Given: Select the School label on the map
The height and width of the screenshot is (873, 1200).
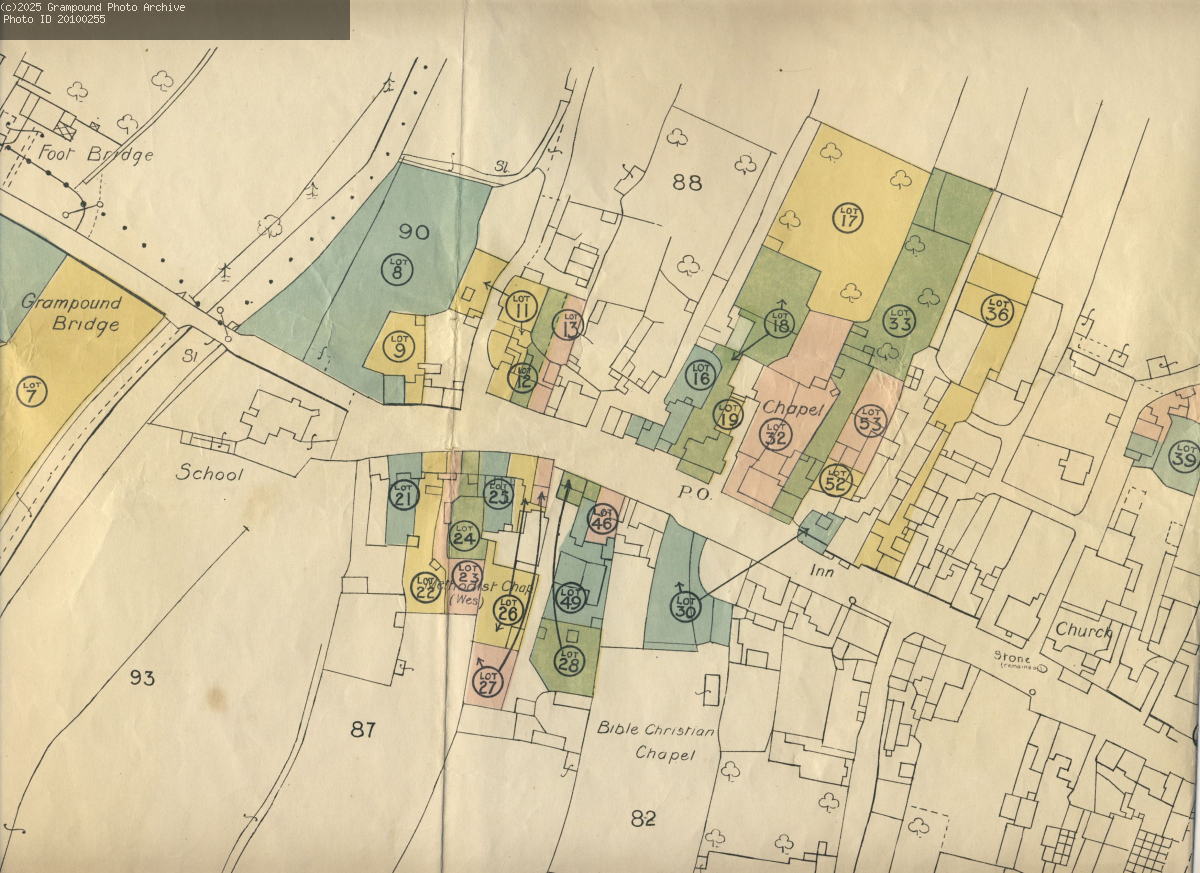Looking at the screenshot, I should point(209,473).
